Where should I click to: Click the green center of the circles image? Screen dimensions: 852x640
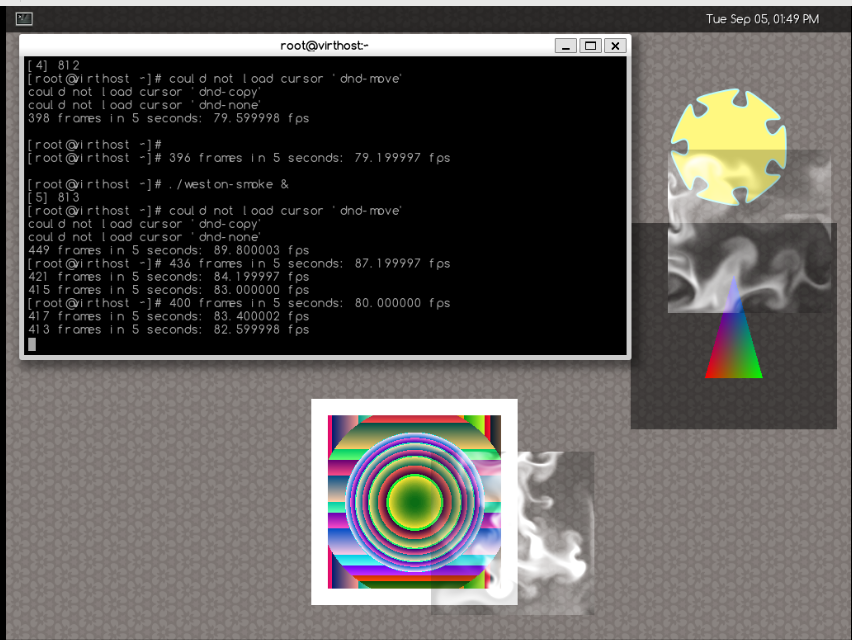pyautogui.click(x=414, y=500)
